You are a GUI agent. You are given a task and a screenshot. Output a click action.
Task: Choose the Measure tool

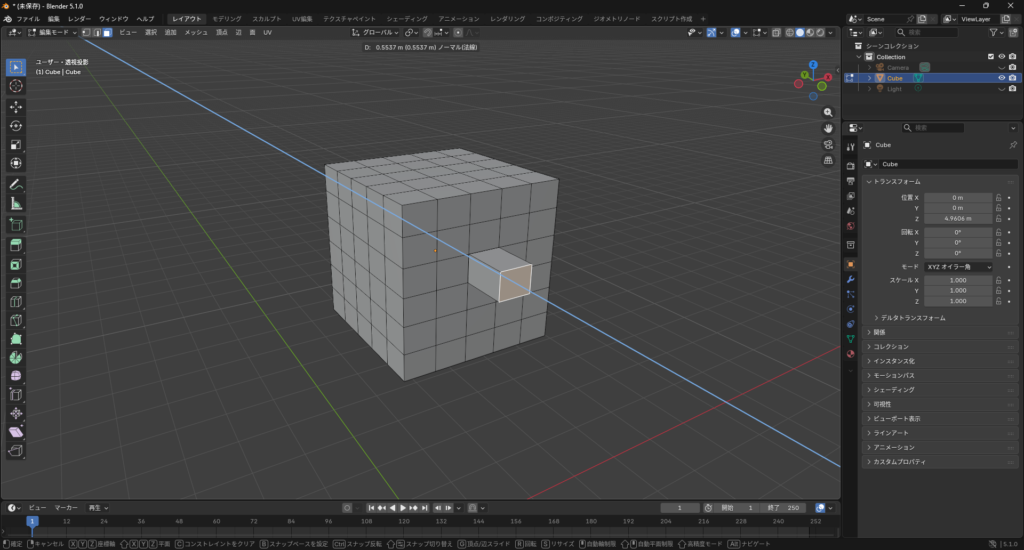(16, 203)
